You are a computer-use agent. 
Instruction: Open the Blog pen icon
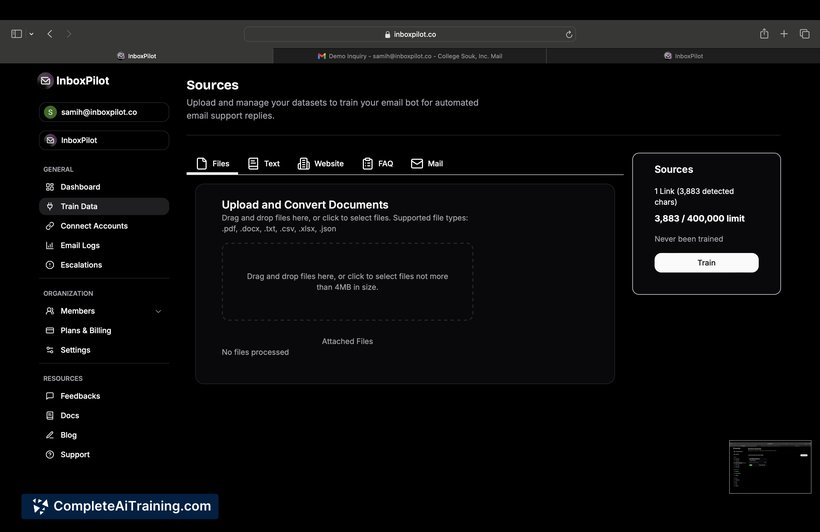tap(50, 435)
